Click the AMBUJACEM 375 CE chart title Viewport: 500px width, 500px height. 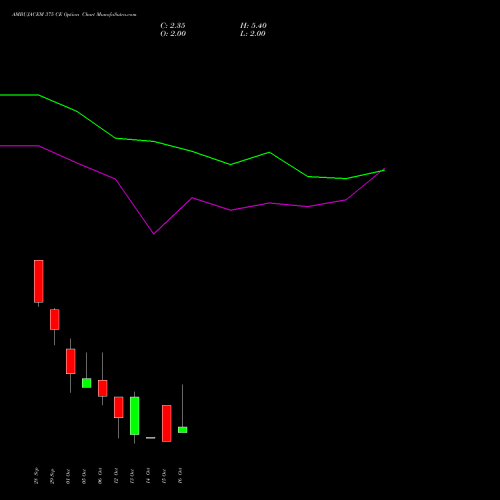[74, 15]
